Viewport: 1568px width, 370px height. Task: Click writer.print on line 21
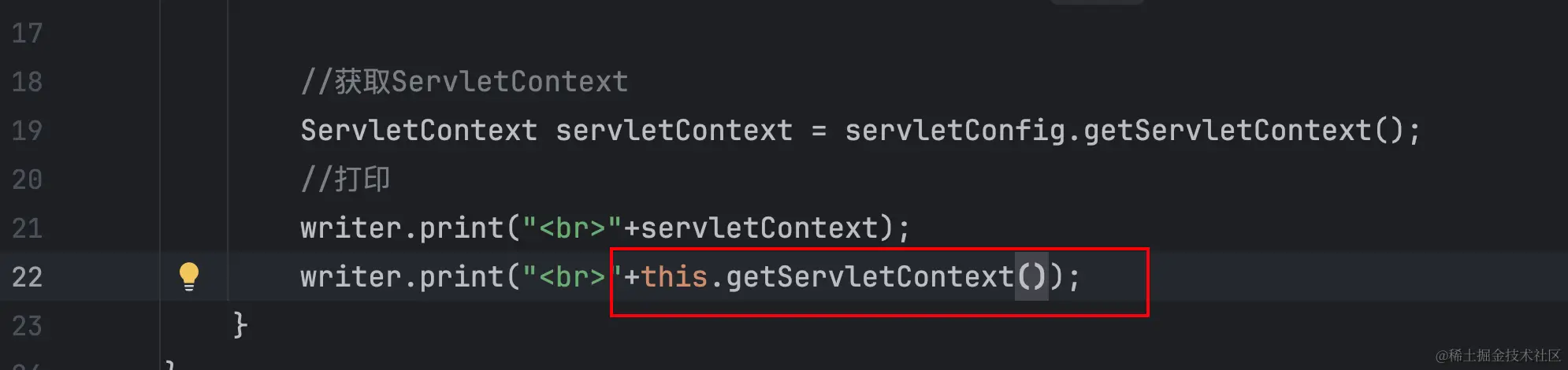click(402, 228)
